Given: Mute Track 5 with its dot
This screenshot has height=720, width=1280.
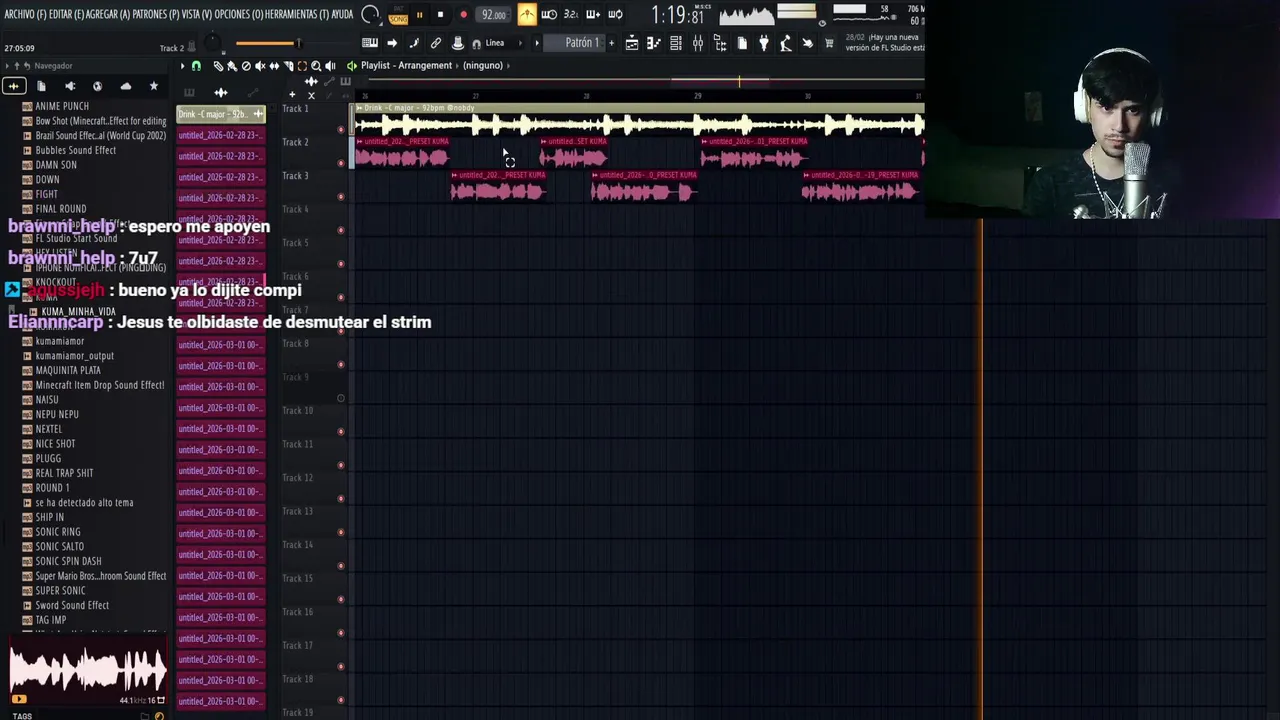Looking at the screenshot, I should click(340, 264).
